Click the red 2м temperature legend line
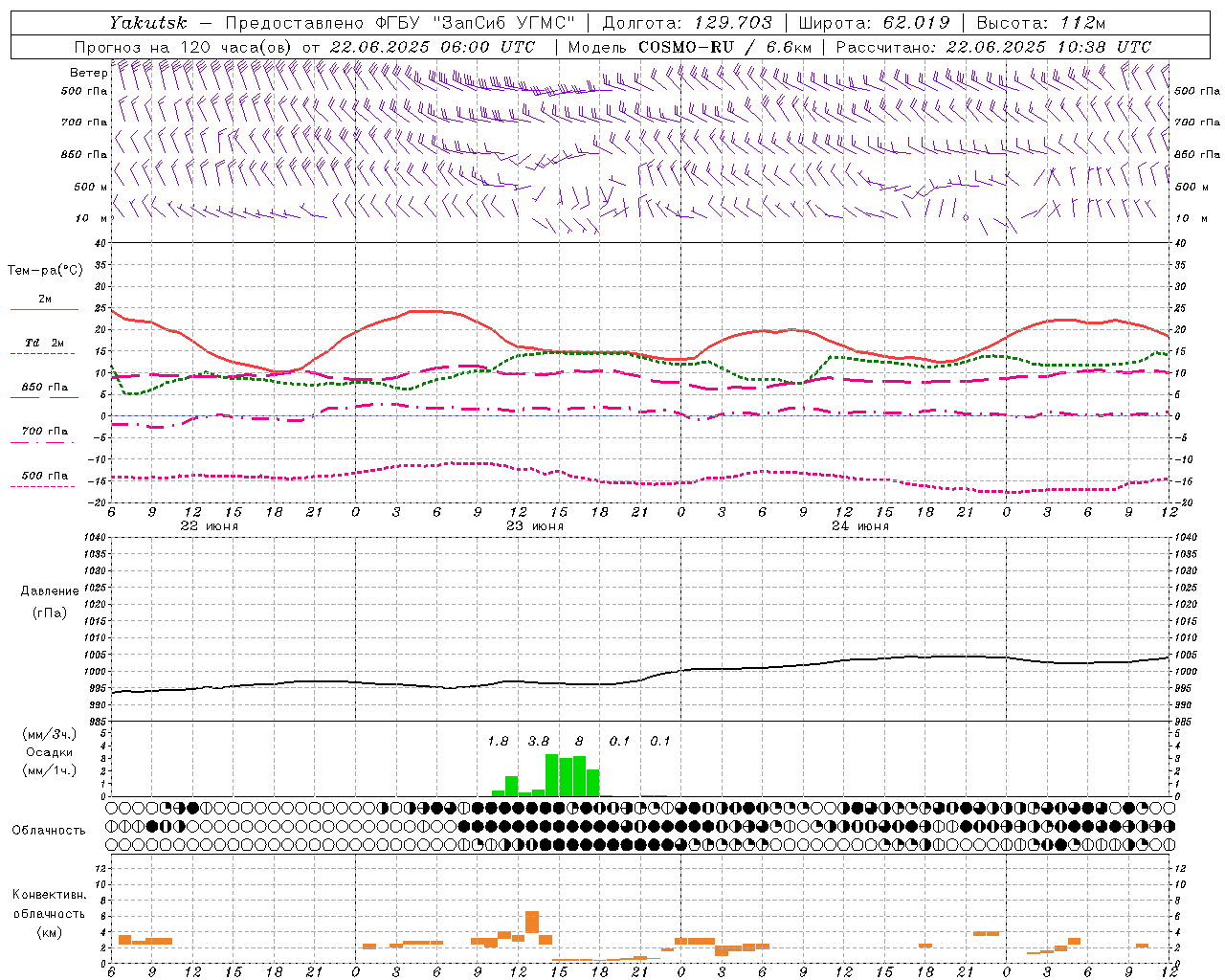This screenshot has height=980, width=1225. pos(44,309)
